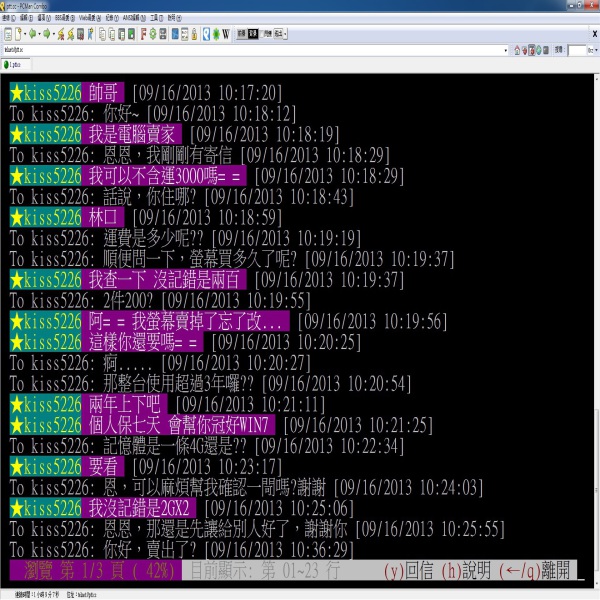Click the line 你好，賣出了?
The height and width of the screenshot is (600, 600).
coord(149,550)
